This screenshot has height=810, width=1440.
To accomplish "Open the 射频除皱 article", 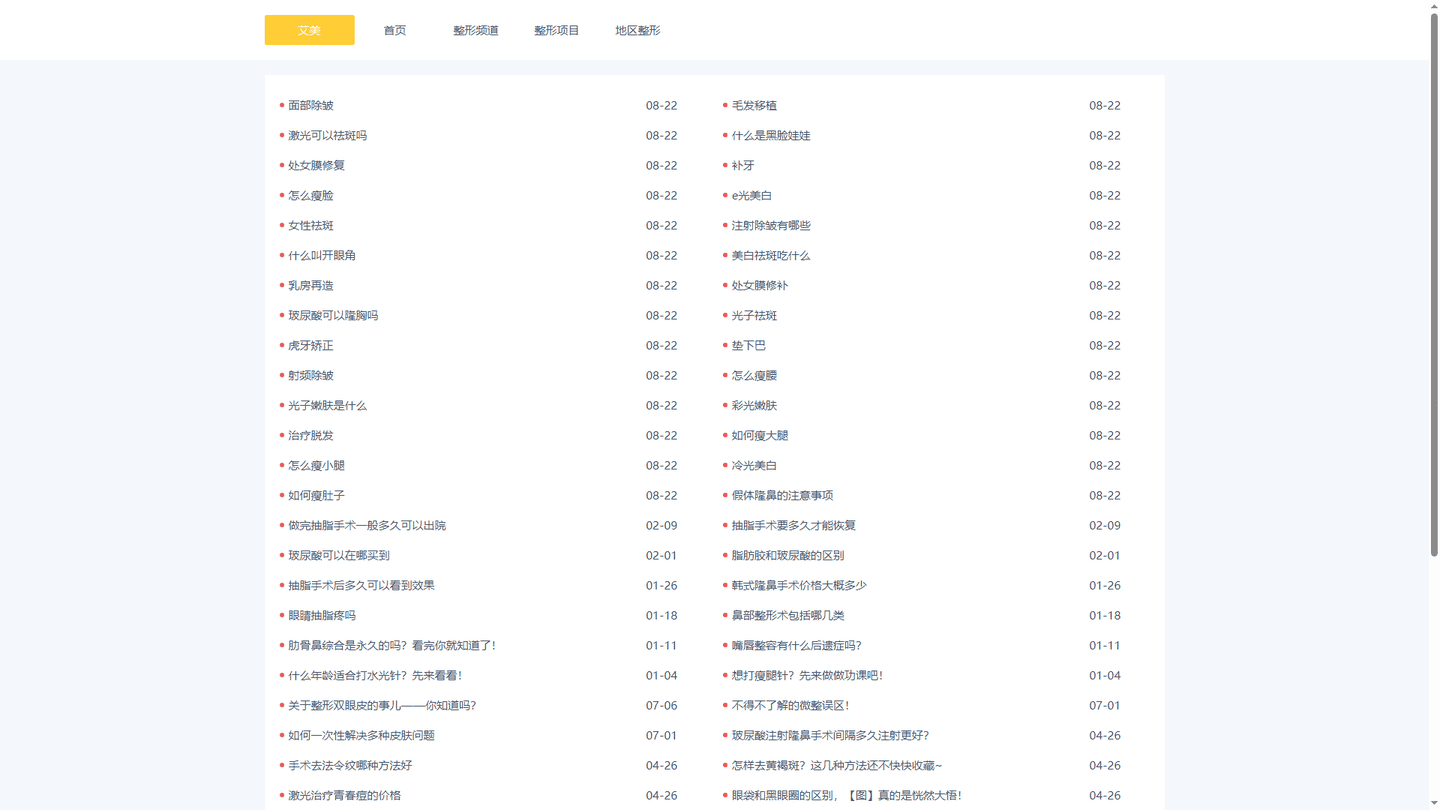I will click(x=311, y=375).
